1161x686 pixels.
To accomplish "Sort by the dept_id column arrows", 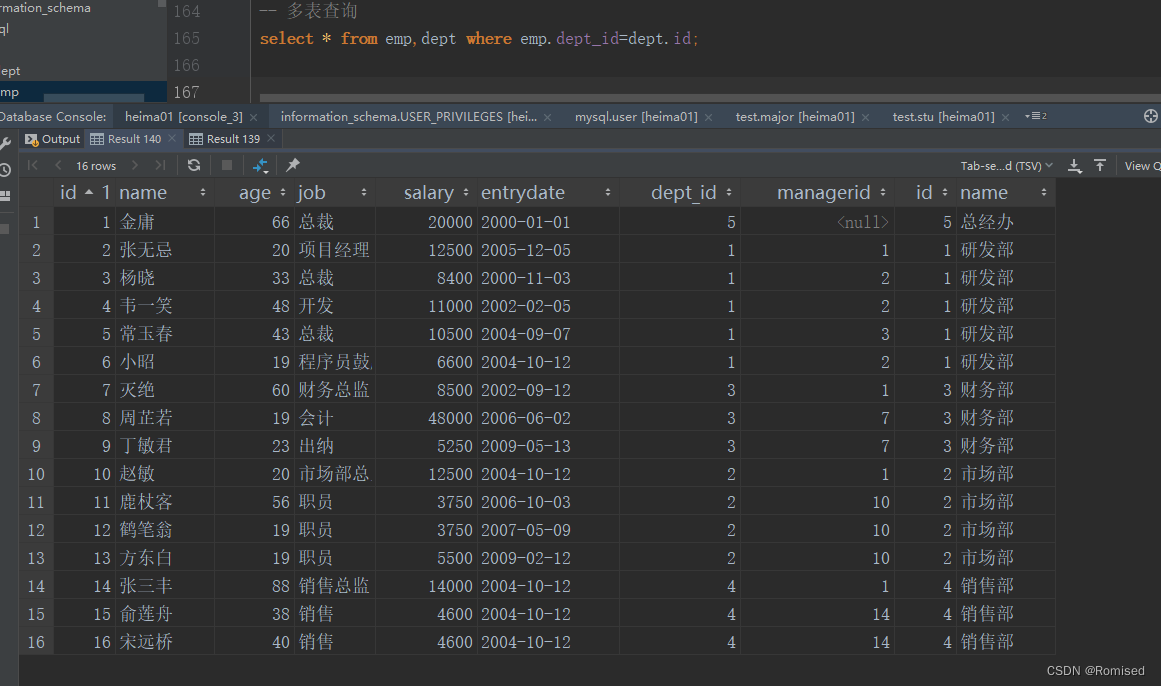I will (x=729, y=193).
